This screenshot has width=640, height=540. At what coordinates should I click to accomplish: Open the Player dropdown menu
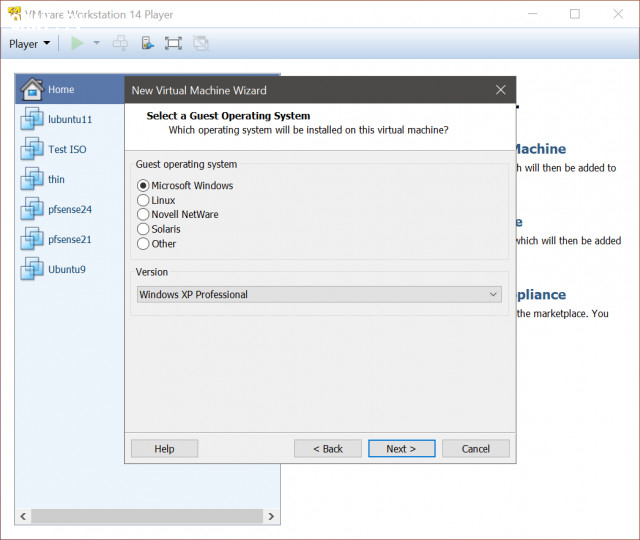(x=29, y=44)
